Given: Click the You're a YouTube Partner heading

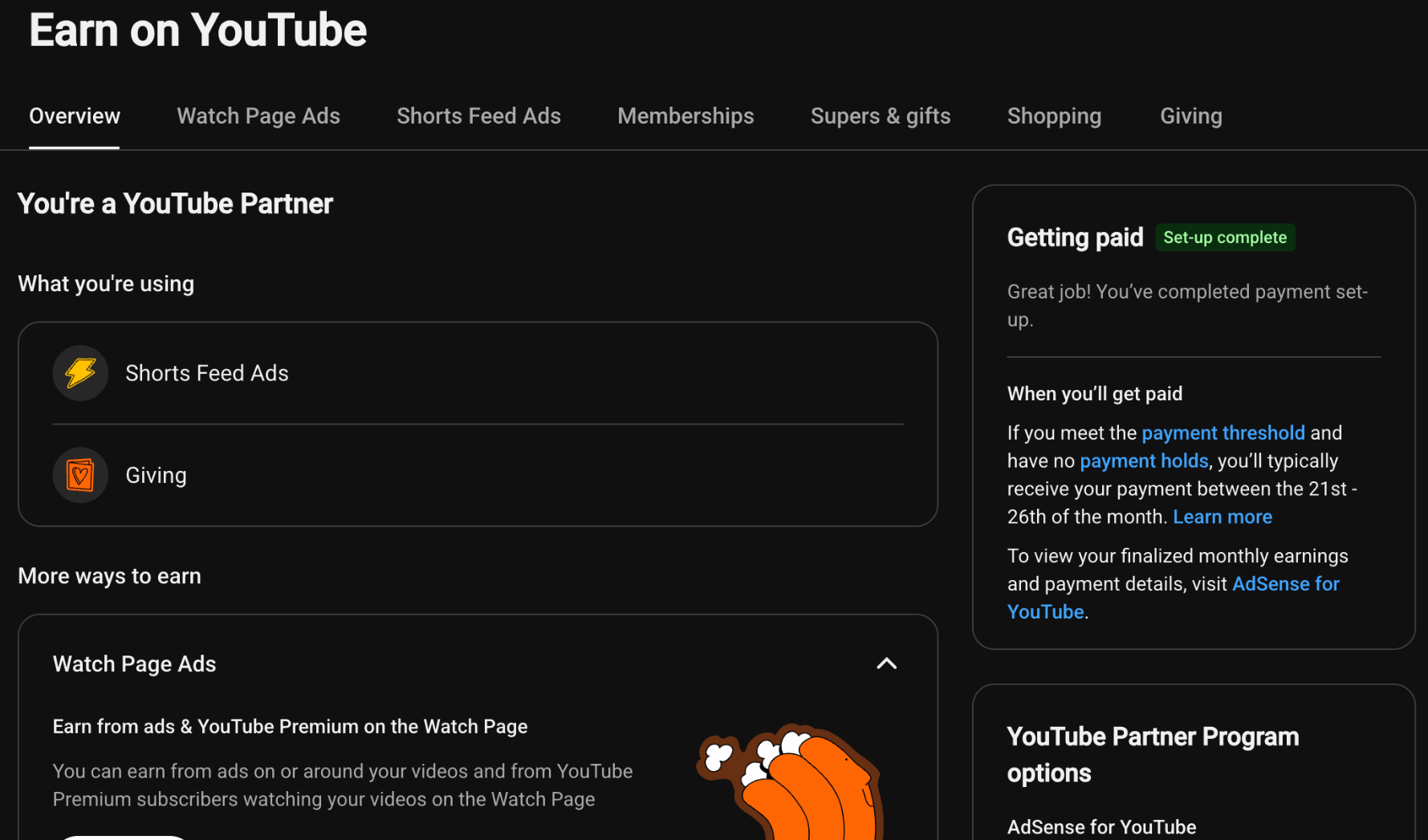Looking at the screenshot, I should (x=175, y=204).
